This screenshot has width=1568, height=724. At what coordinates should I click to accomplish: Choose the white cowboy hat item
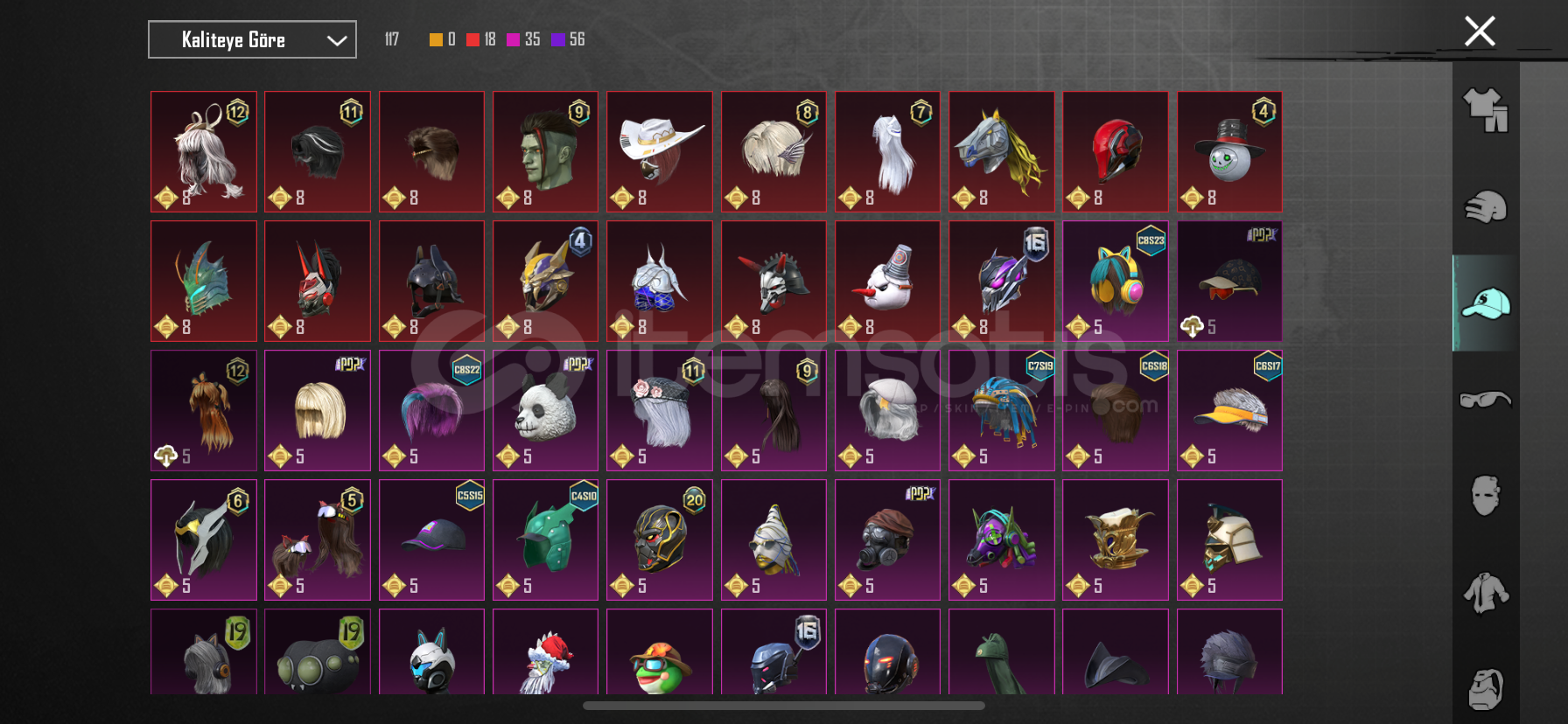click(660, 151)
